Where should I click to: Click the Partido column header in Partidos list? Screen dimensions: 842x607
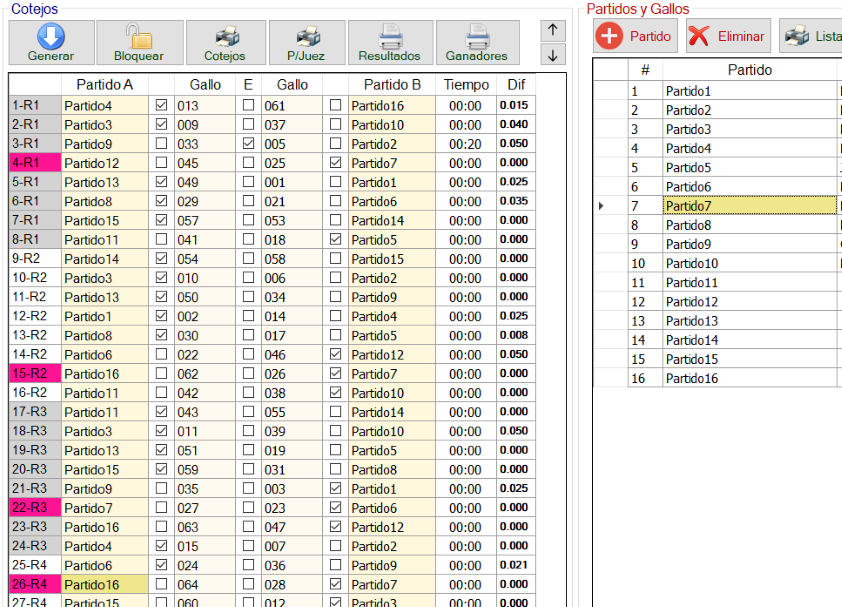[x=750, y=70]
